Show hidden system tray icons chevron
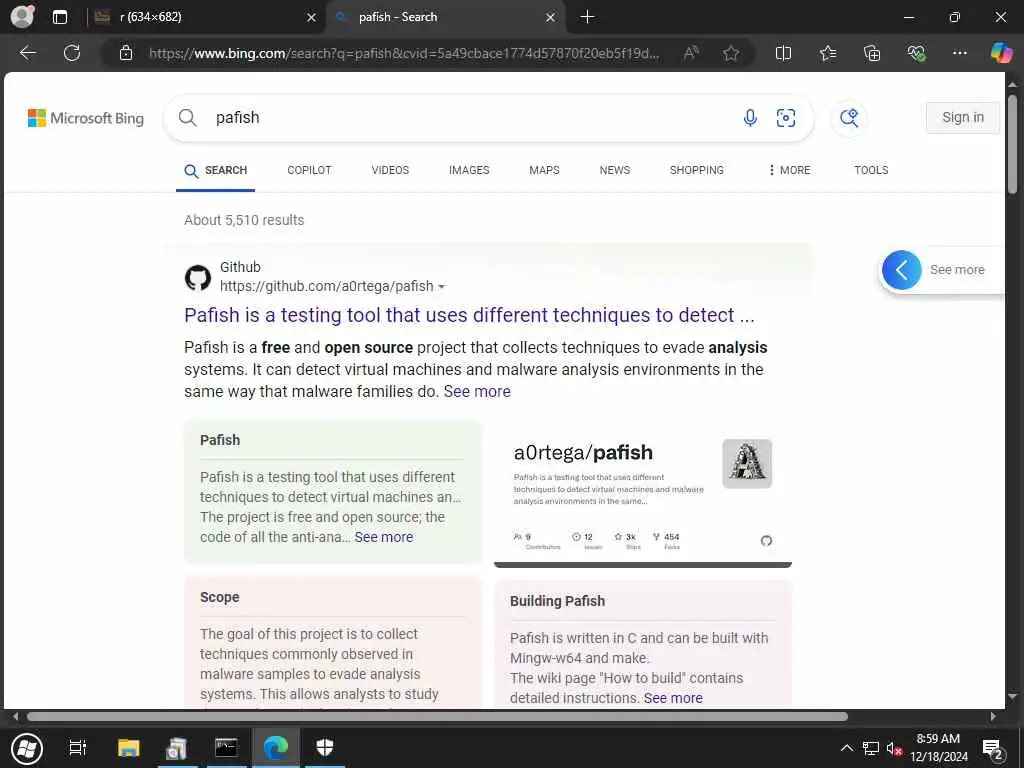Viewport: 1024px width, 768px height. point(846,748)
